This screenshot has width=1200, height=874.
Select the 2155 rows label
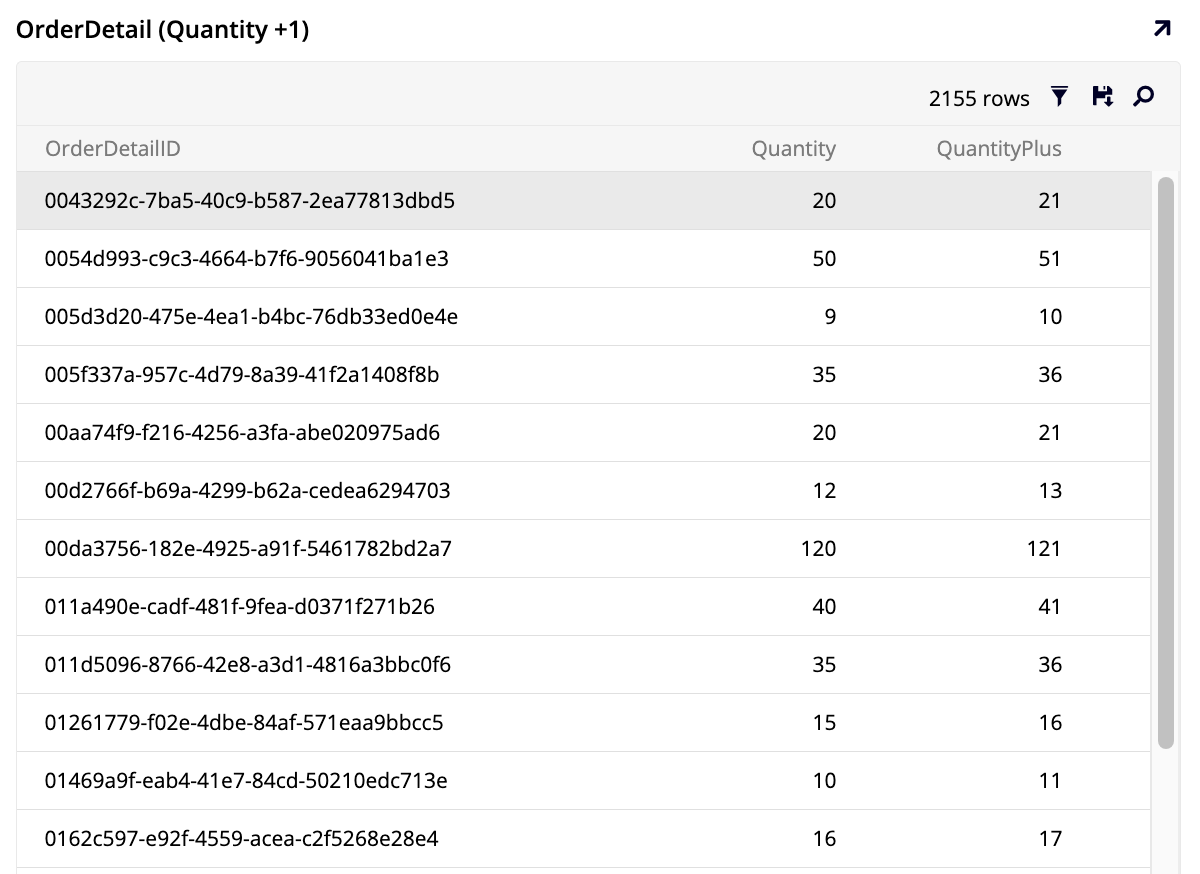pos(979,97)
